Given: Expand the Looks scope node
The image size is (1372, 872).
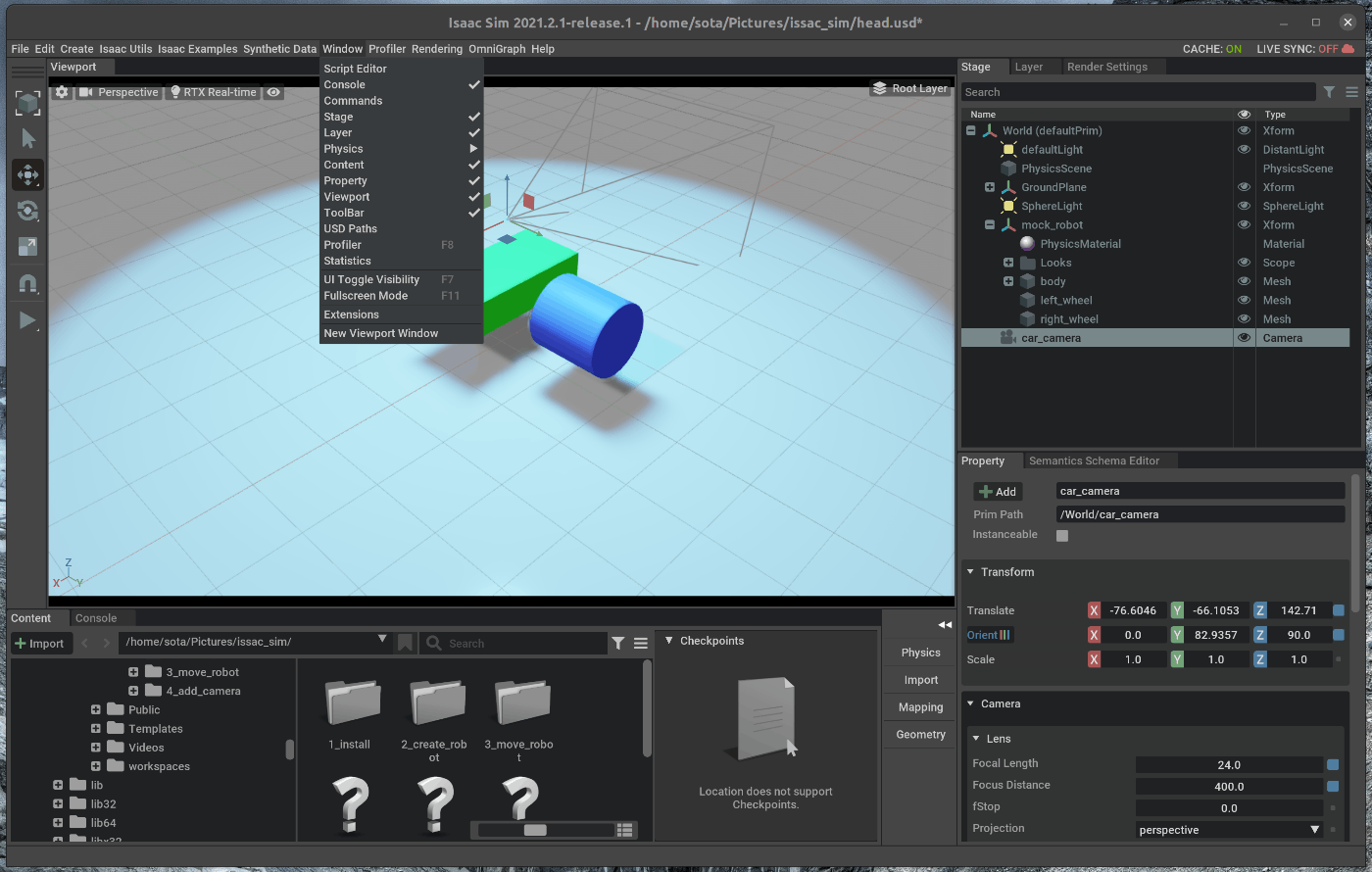Looking at the screenshot, I should 1008,263.
